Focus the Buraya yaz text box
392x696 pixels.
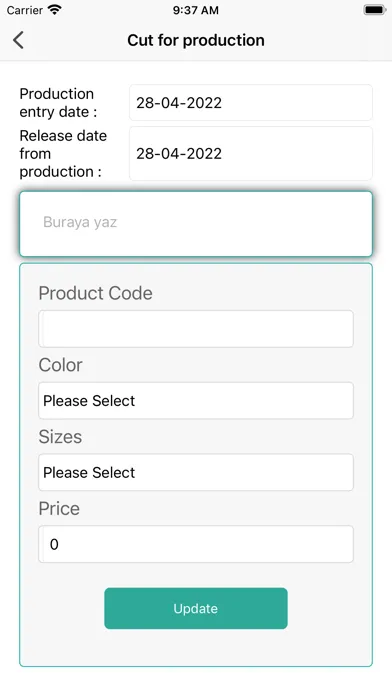tap(196, 224)
